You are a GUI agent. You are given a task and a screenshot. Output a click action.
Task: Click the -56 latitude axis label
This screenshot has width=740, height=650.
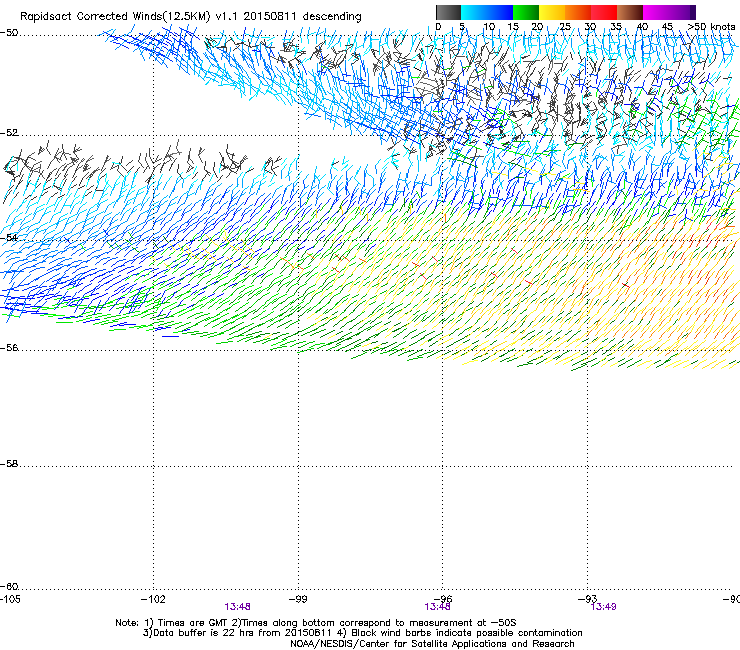click(9, 348)
